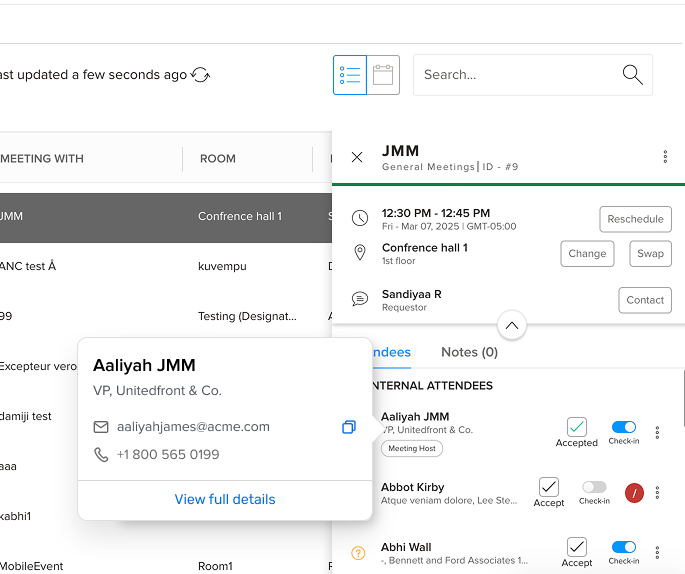Switch to calendar view

tap(383, 75)
